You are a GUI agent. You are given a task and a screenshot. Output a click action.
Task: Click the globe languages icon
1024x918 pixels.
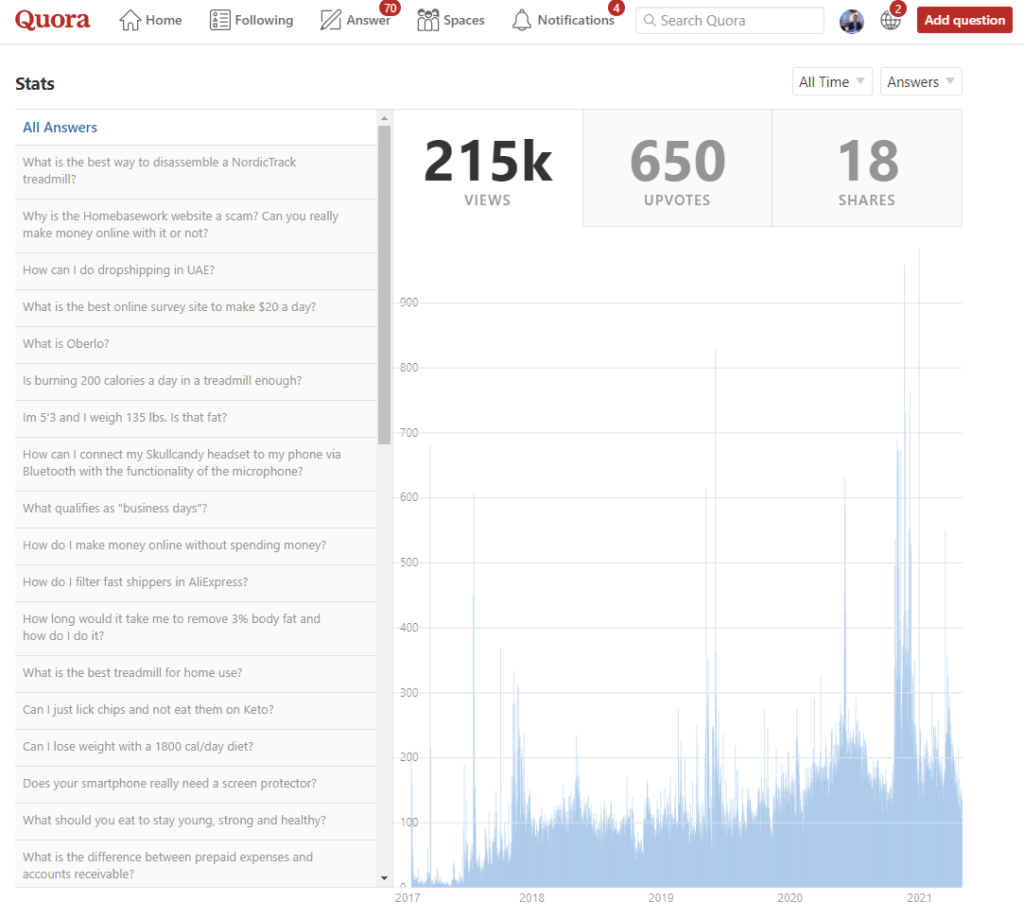coord(890,21)
